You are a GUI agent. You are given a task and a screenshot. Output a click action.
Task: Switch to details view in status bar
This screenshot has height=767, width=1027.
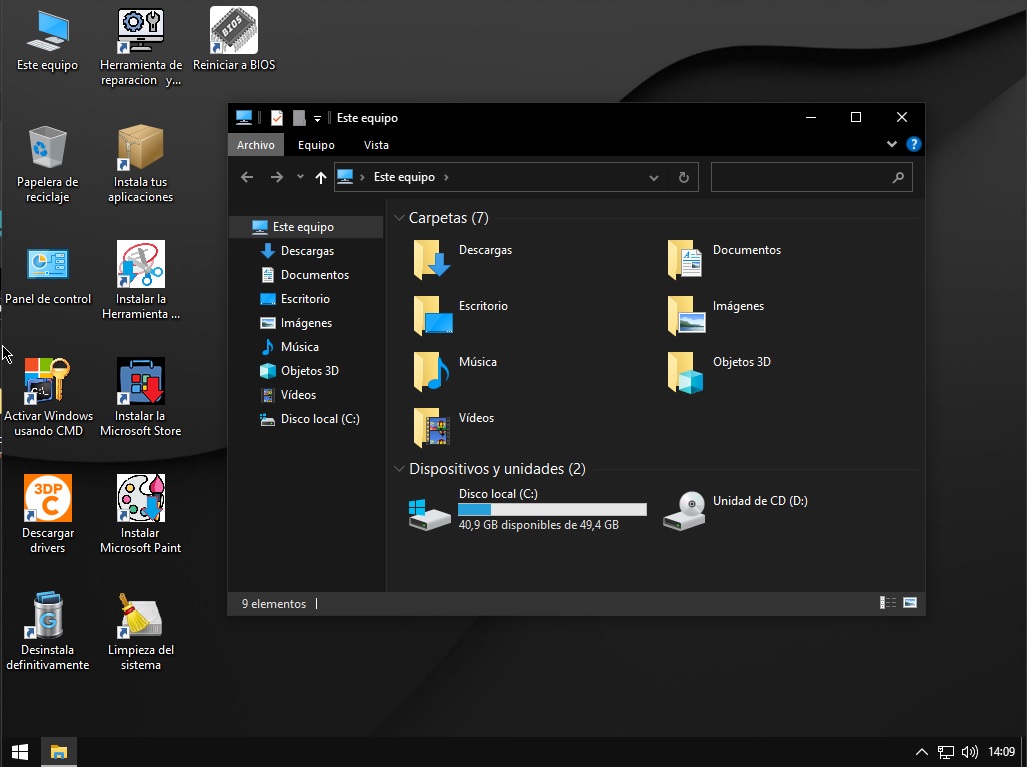(887, 603)
